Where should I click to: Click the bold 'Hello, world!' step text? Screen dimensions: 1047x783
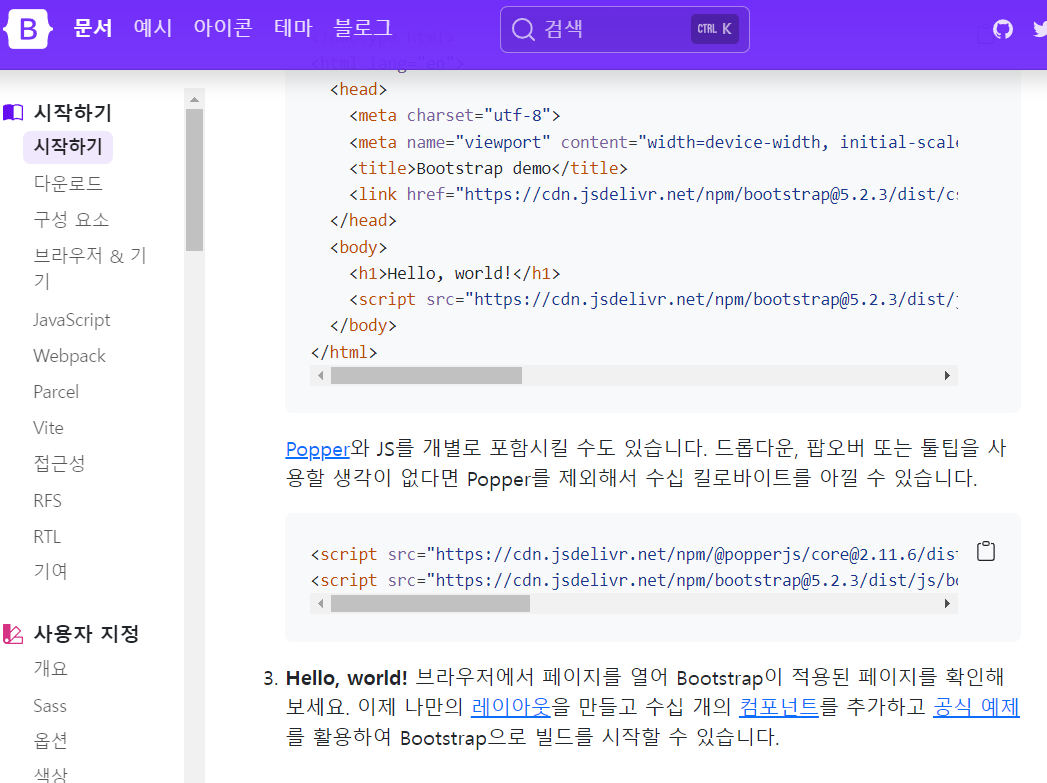click(x=347, y=678)
